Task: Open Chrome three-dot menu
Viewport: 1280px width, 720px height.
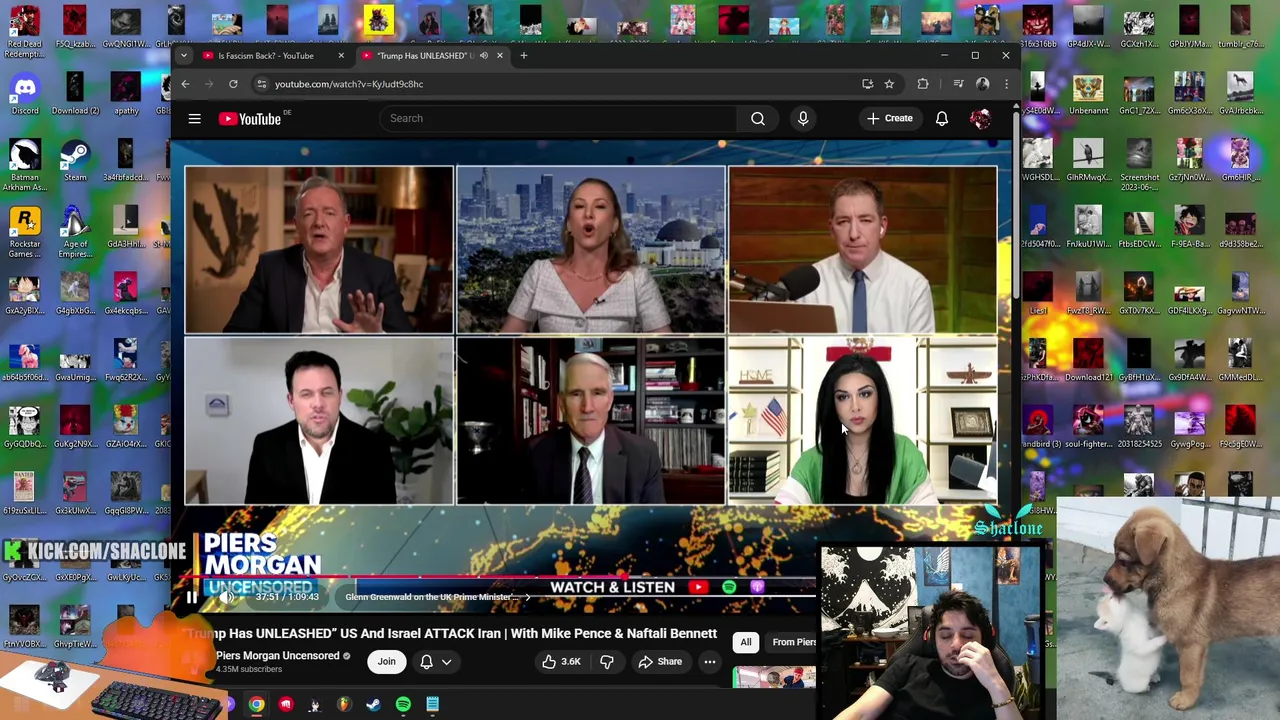Action: pos(1006,84)
